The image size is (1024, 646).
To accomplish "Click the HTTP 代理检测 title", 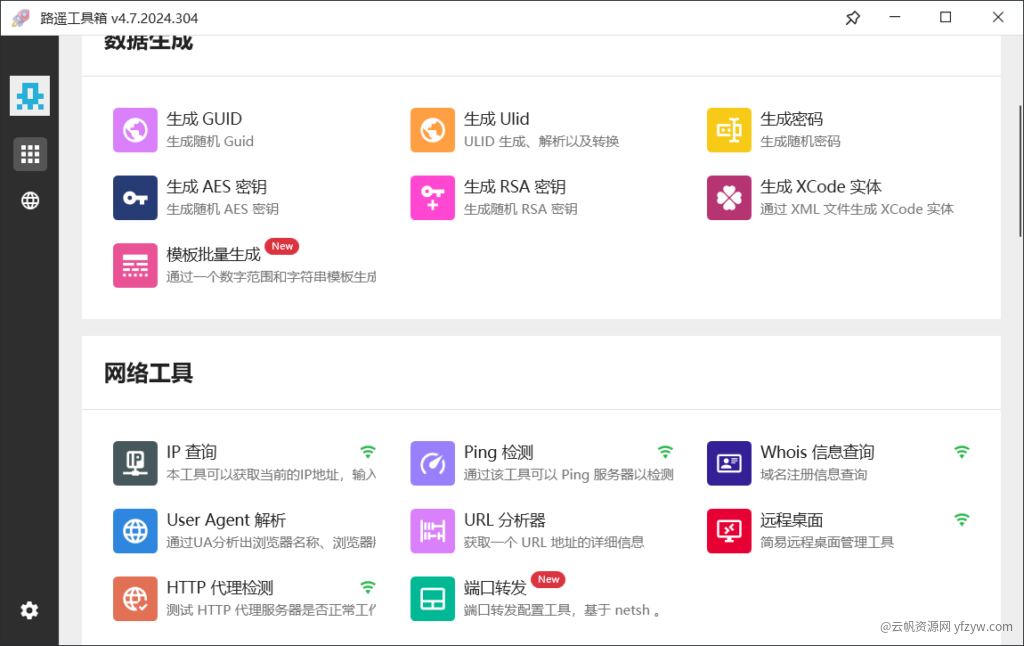I will (220, 588).
